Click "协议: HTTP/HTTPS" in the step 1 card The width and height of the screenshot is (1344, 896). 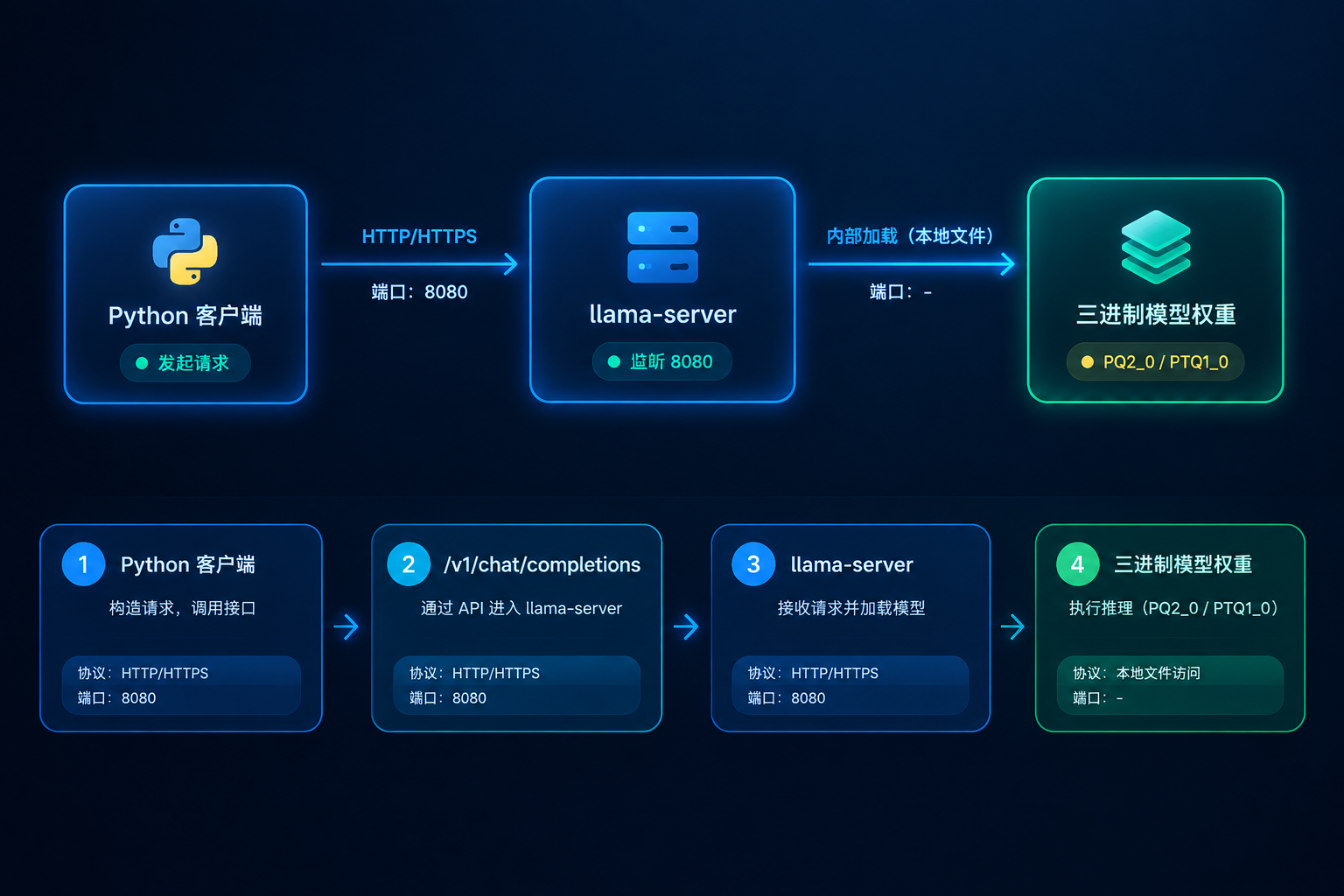(x=143, y=673)
